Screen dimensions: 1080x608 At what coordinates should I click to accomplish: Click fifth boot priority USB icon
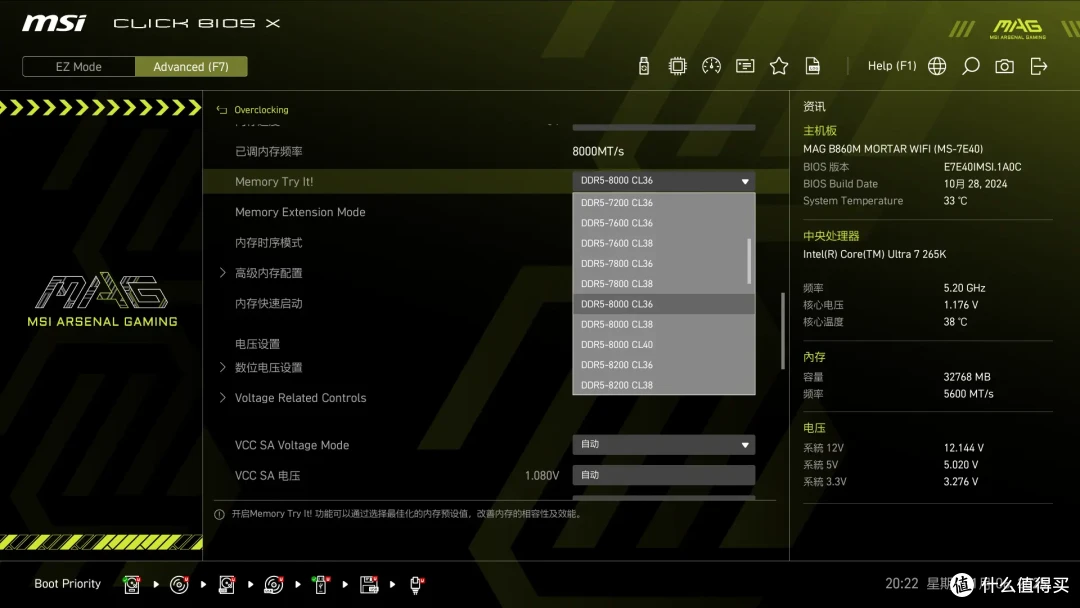click(321, 585)
